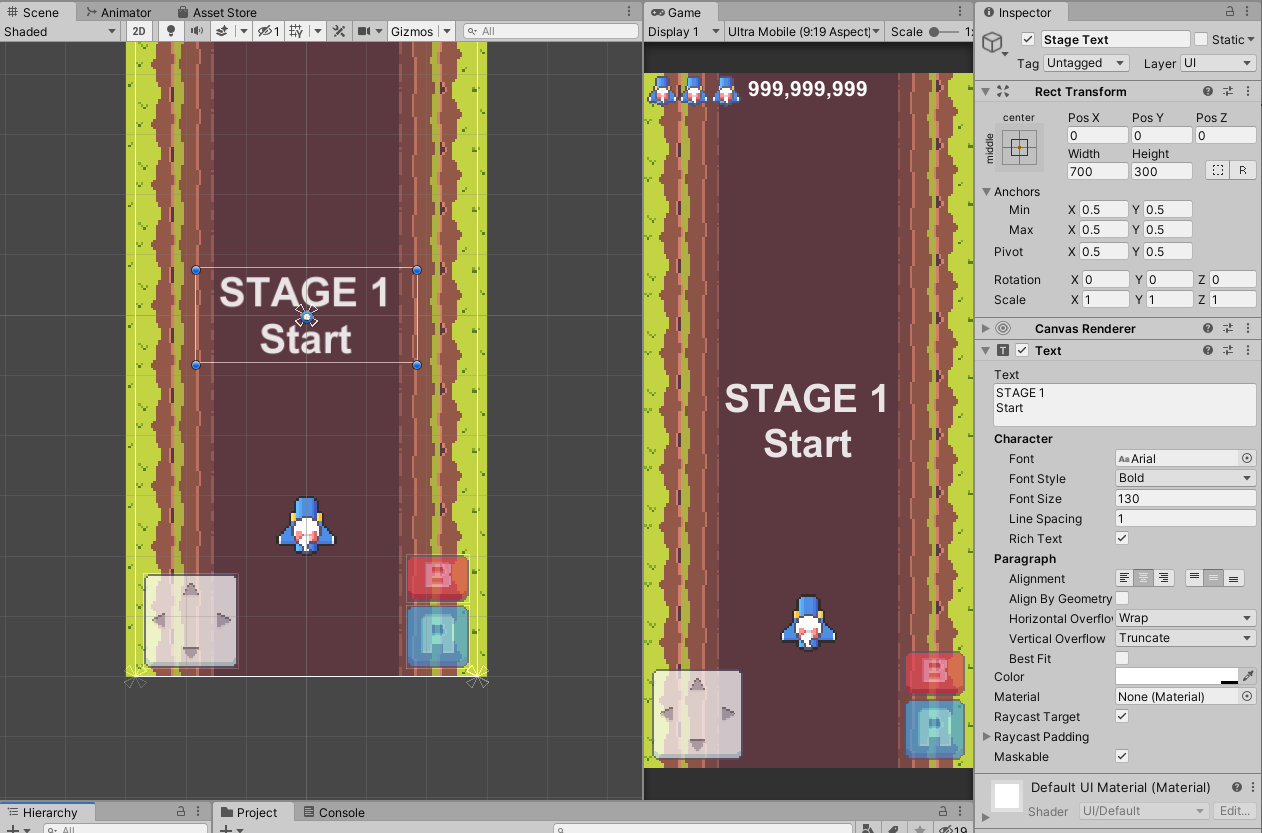This screenshot has width=1262, height=833.
Task: Open Canvas Renderer help icon
Action: coord(1208,328)
